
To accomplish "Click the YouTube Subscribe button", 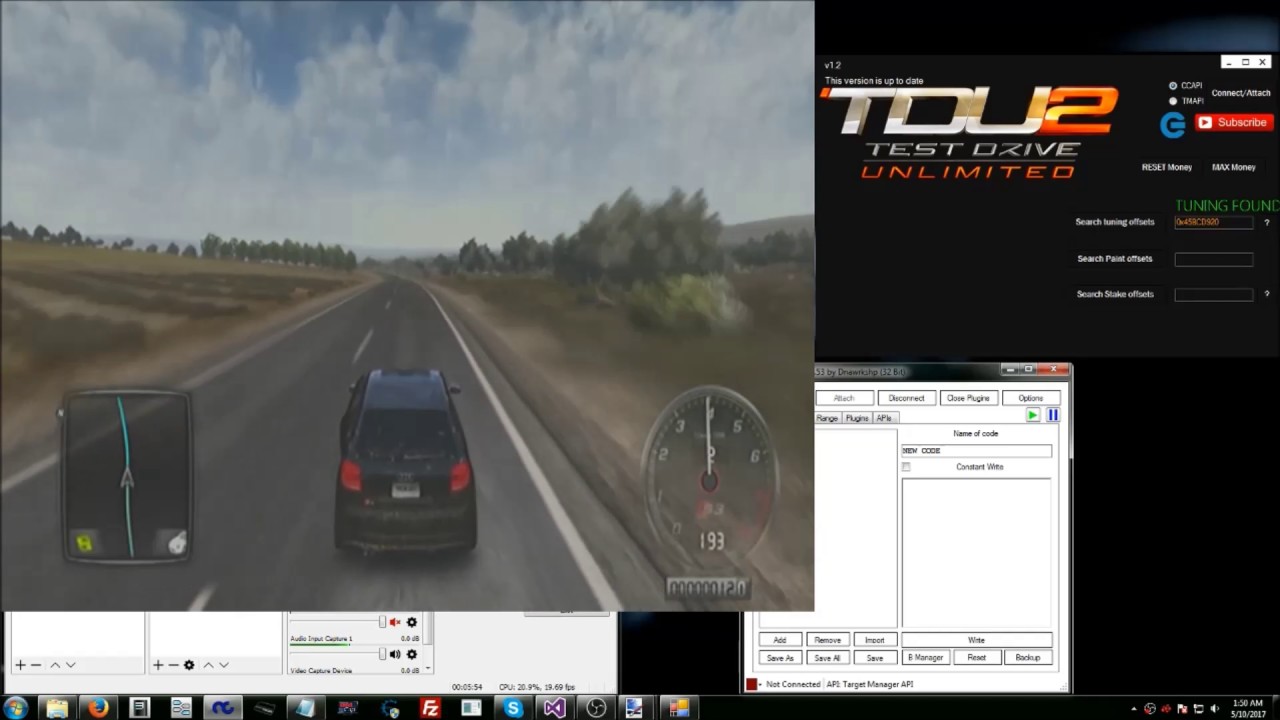I will [x=1234, y=122].
